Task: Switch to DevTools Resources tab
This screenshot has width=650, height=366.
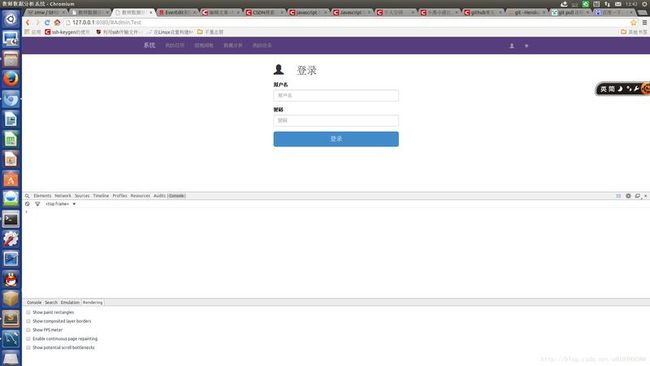Action: point(140,196)
